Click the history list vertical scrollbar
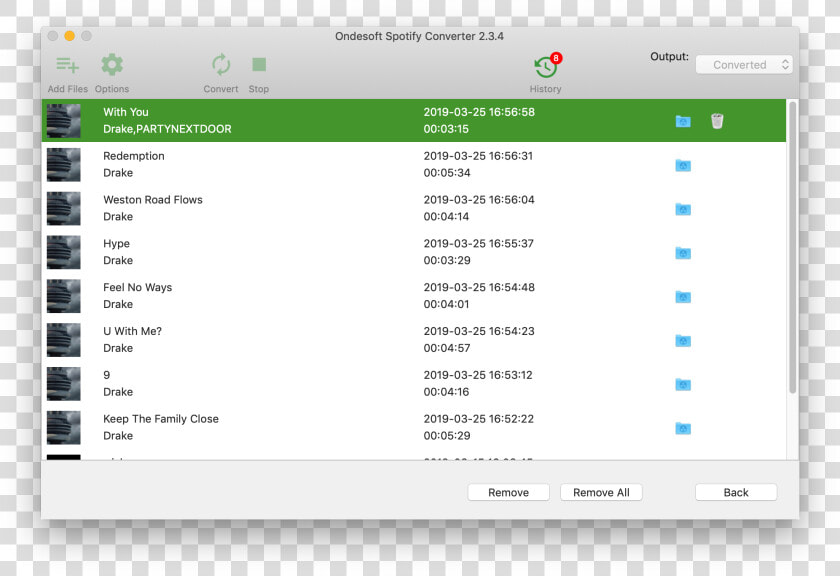840x576 pixels. [792, 248]
